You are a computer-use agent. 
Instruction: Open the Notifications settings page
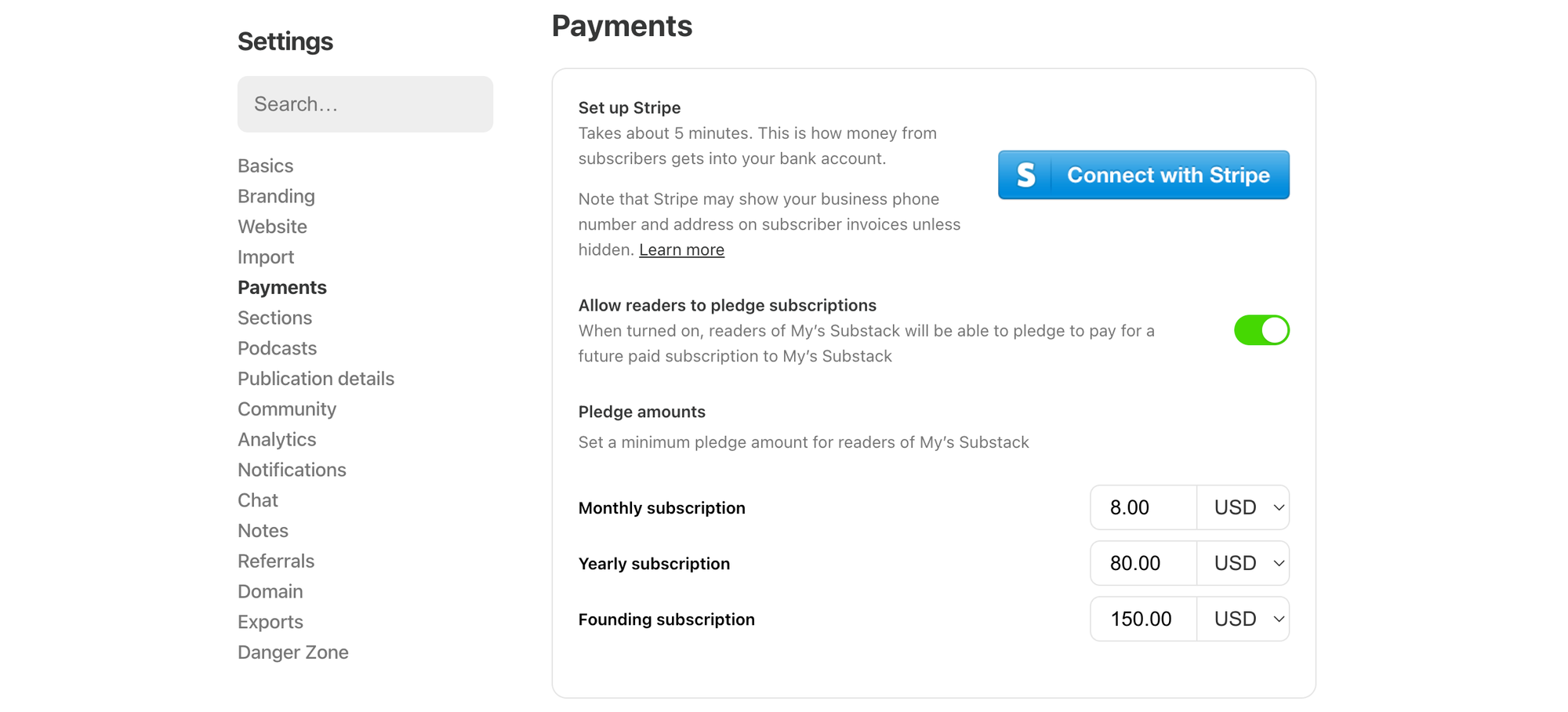click(x=292, y=469)
